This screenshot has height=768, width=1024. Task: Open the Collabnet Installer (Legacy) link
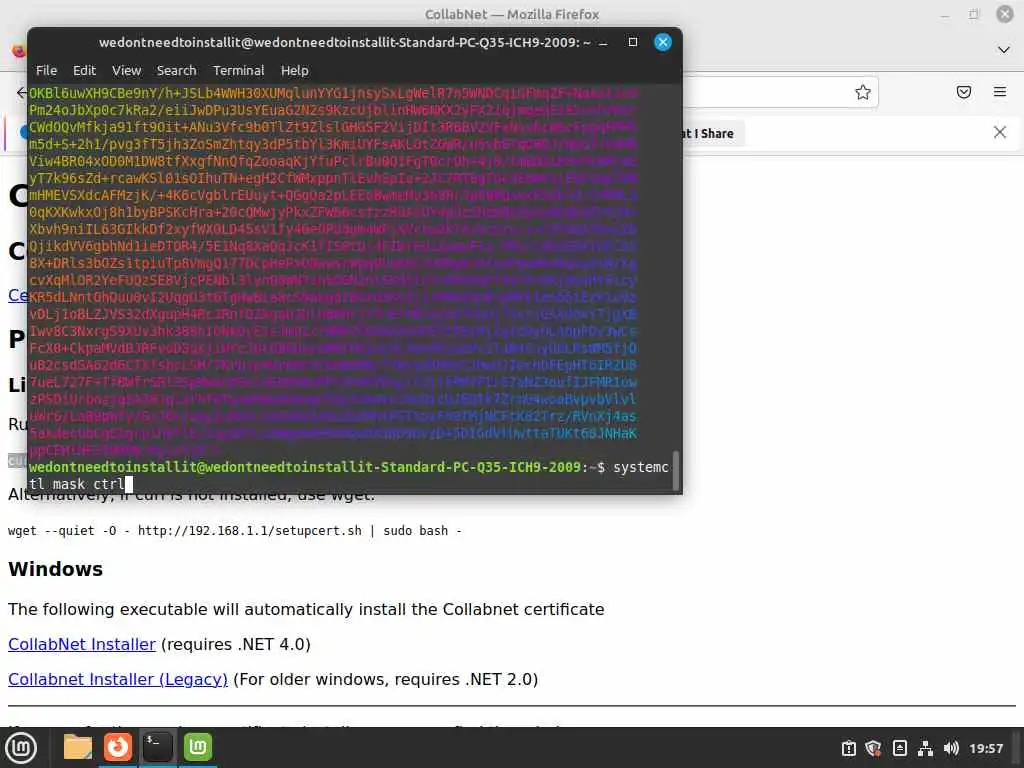point(118,680)
